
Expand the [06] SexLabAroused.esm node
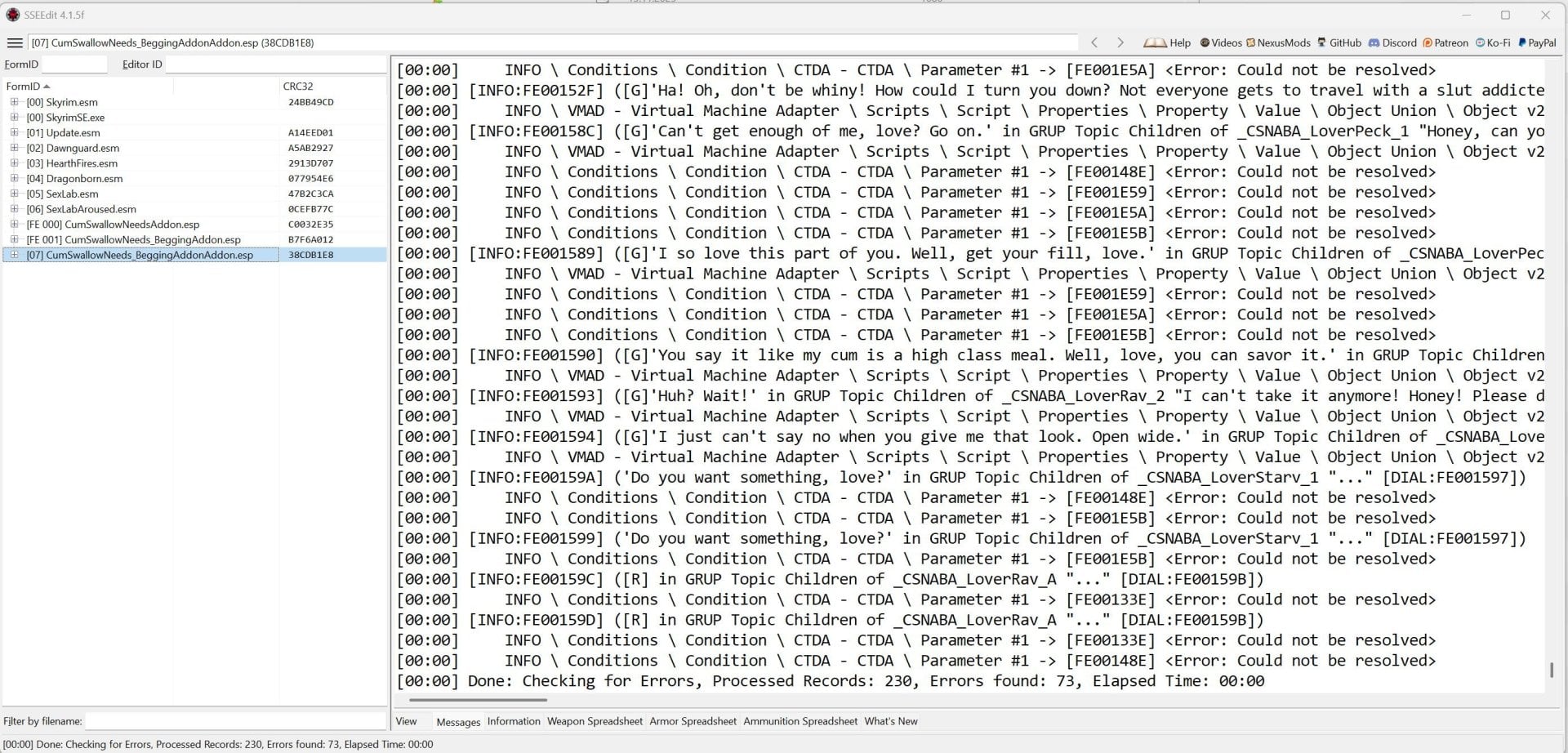(14, 209)
